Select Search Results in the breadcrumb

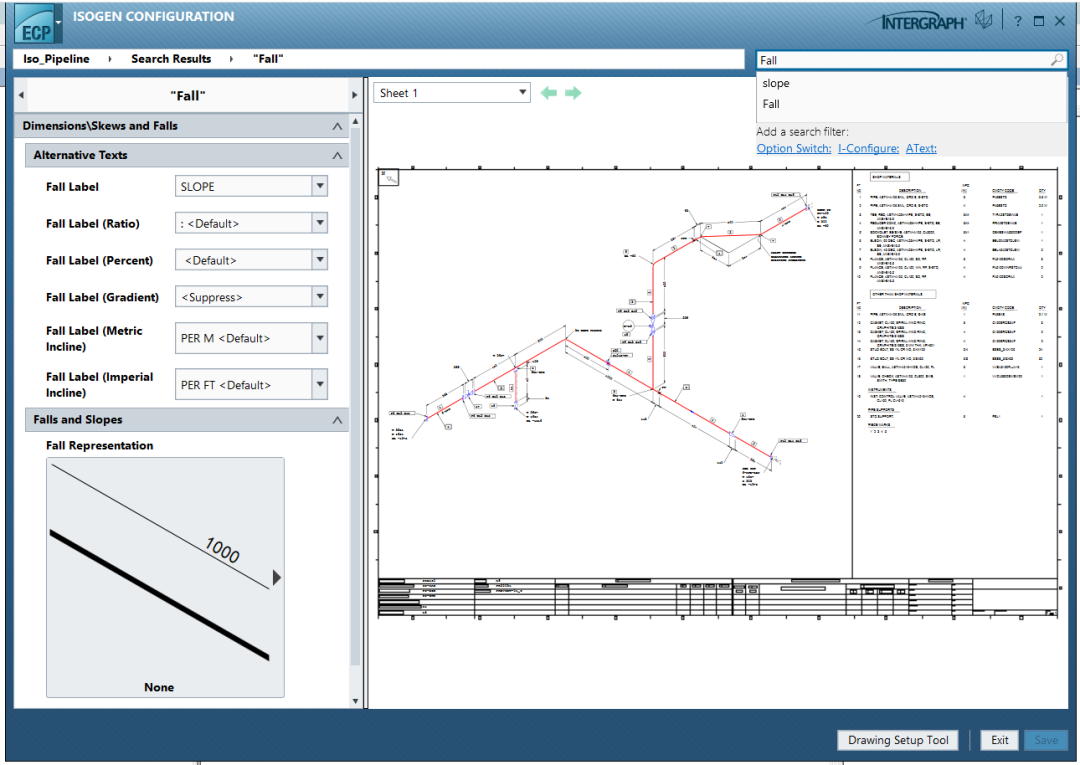(x=171, y=59)
